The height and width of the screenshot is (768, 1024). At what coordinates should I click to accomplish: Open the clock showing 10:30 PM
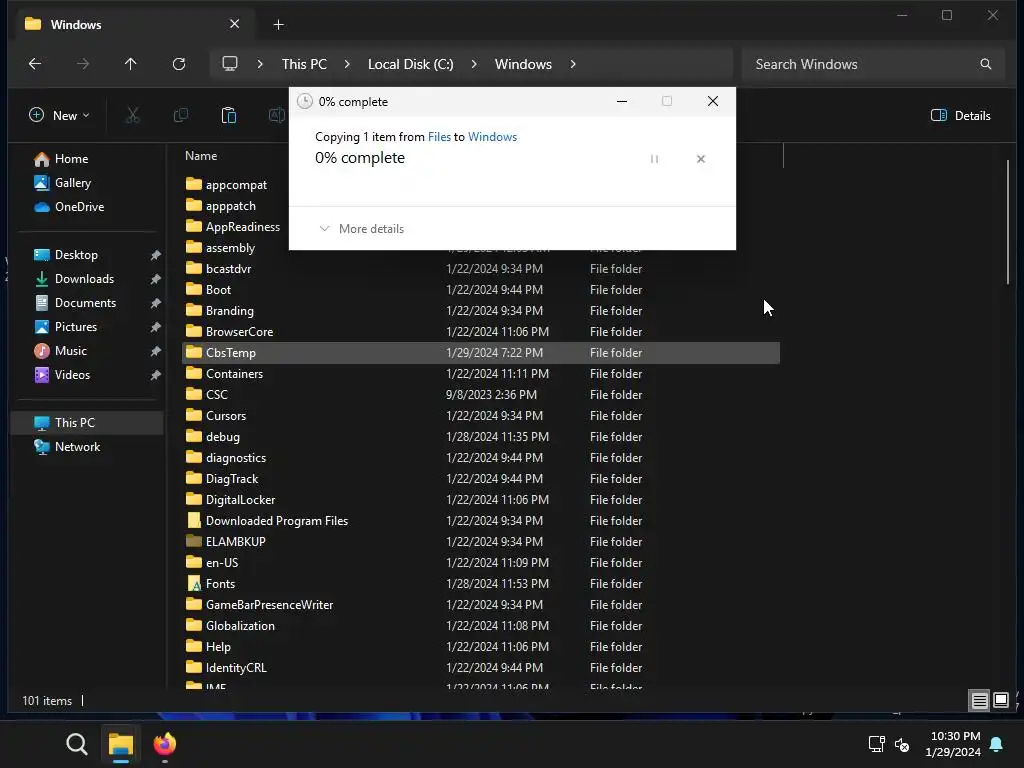click(x=953, y=744)
